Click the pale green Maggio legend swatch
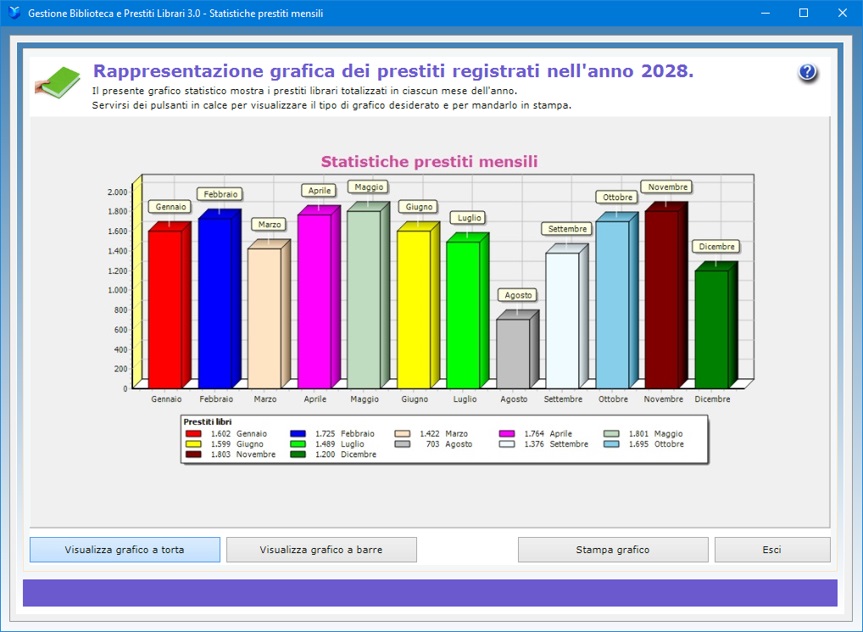The height and width of the screenshot is (632, 863). pos(611,434)
